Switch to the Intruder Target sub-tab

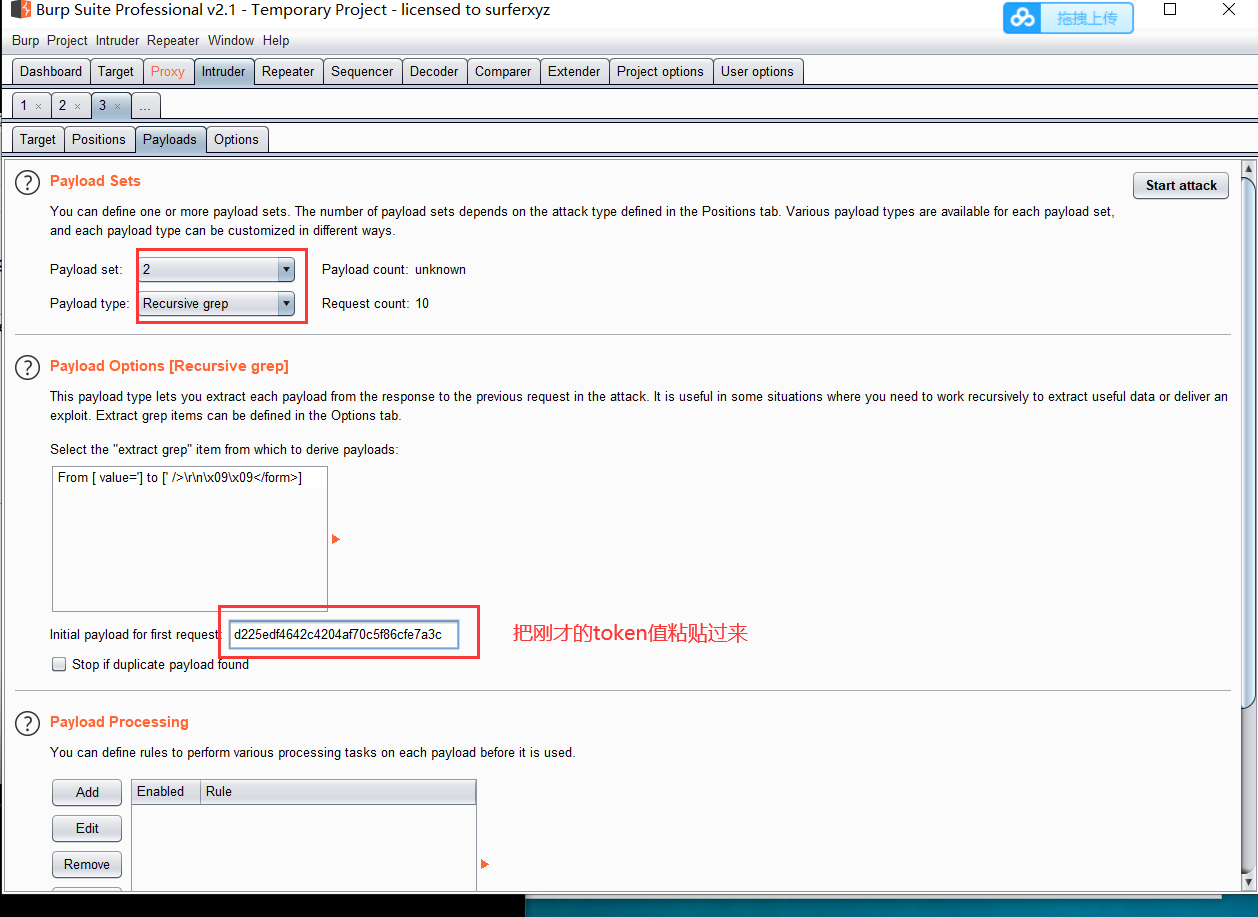coord(38,140)
